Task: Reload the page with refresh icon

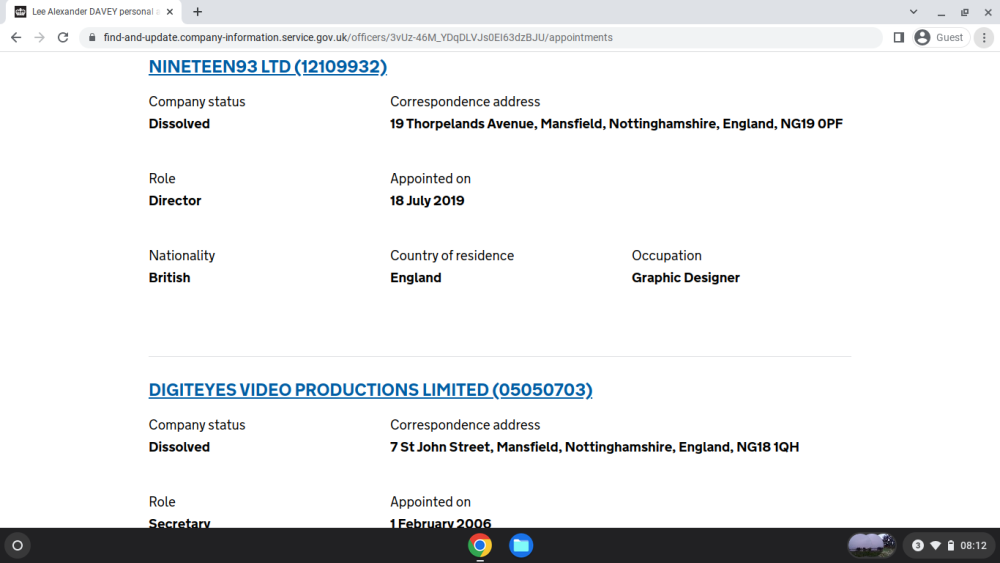Action: pyautogui.click(x=62, y=38)
